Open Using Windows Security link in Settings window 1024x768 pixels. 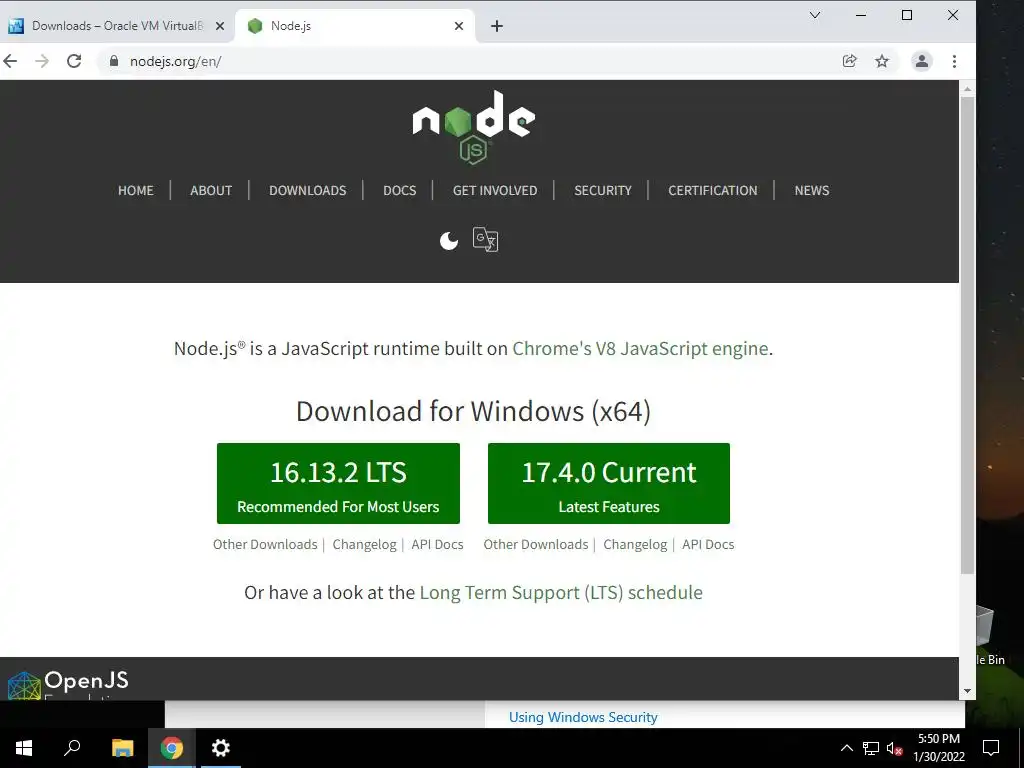tap(583, 717)
